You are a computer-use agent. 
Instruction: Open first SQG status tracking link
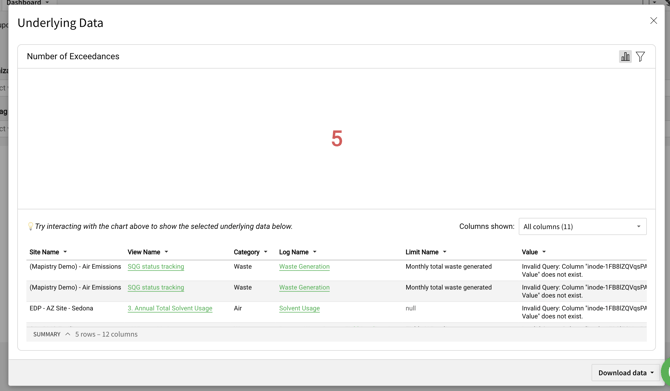coord(156,267)
